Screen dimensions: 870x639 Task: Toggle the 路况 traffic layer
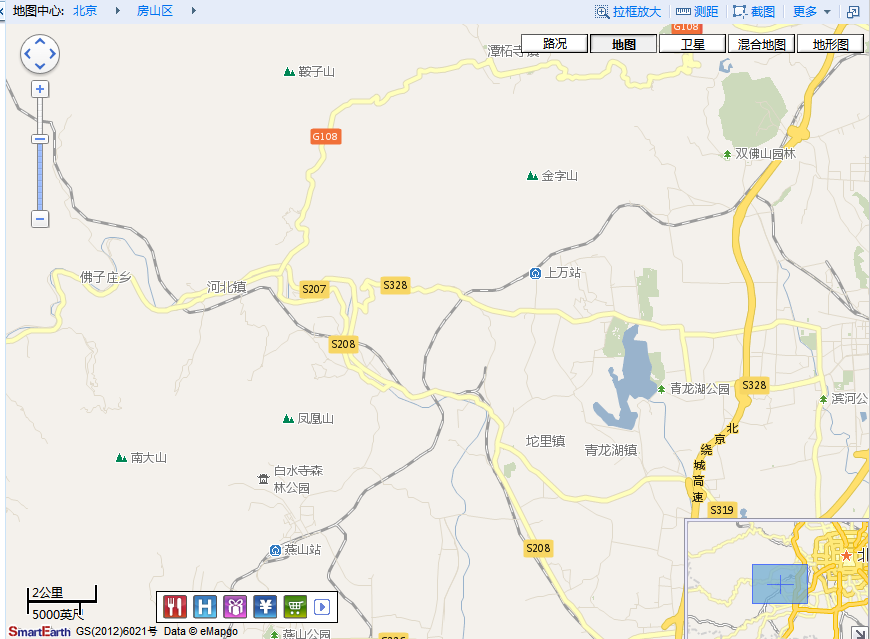click(x=555, y=44)
